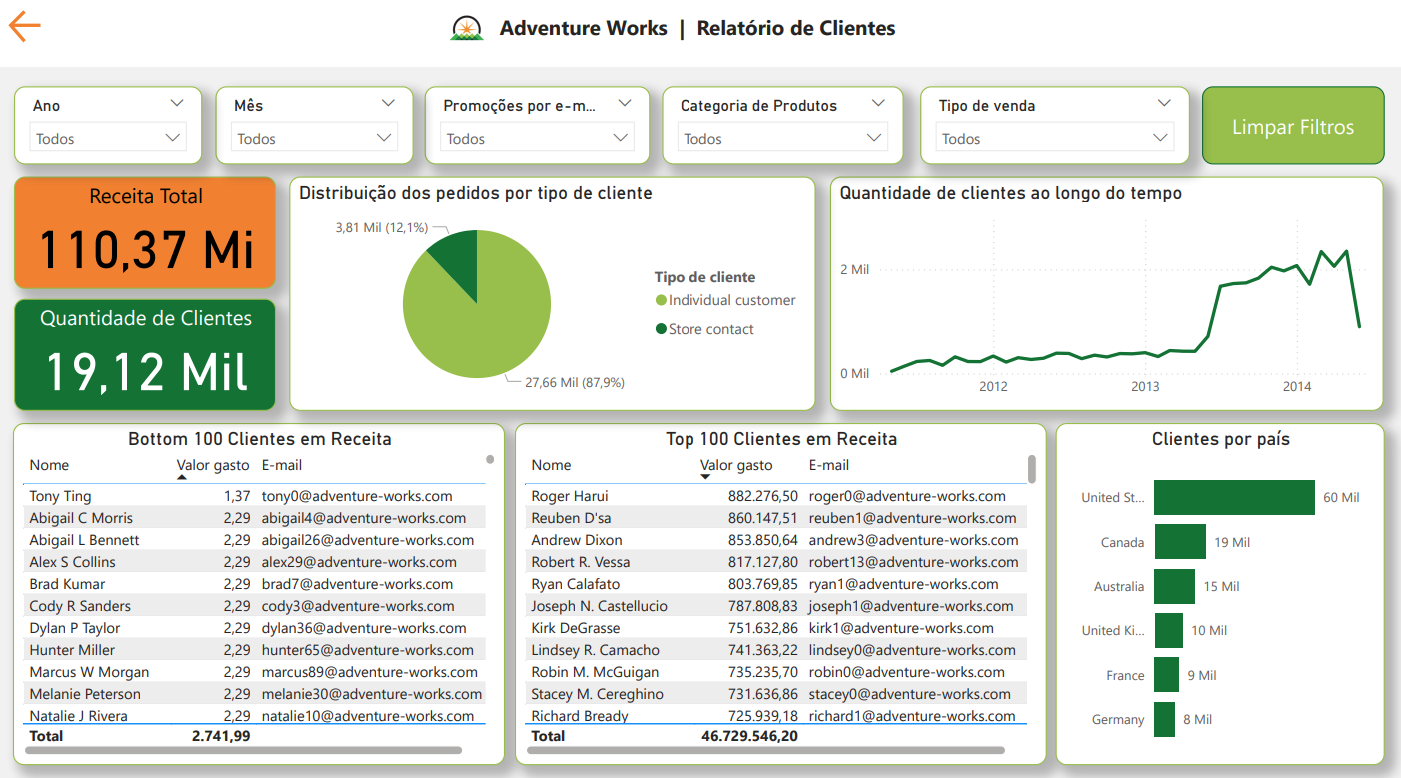Click the 2013 axis label on line chart
The image size is (1401, 778).
click(x=1145, y=386)
